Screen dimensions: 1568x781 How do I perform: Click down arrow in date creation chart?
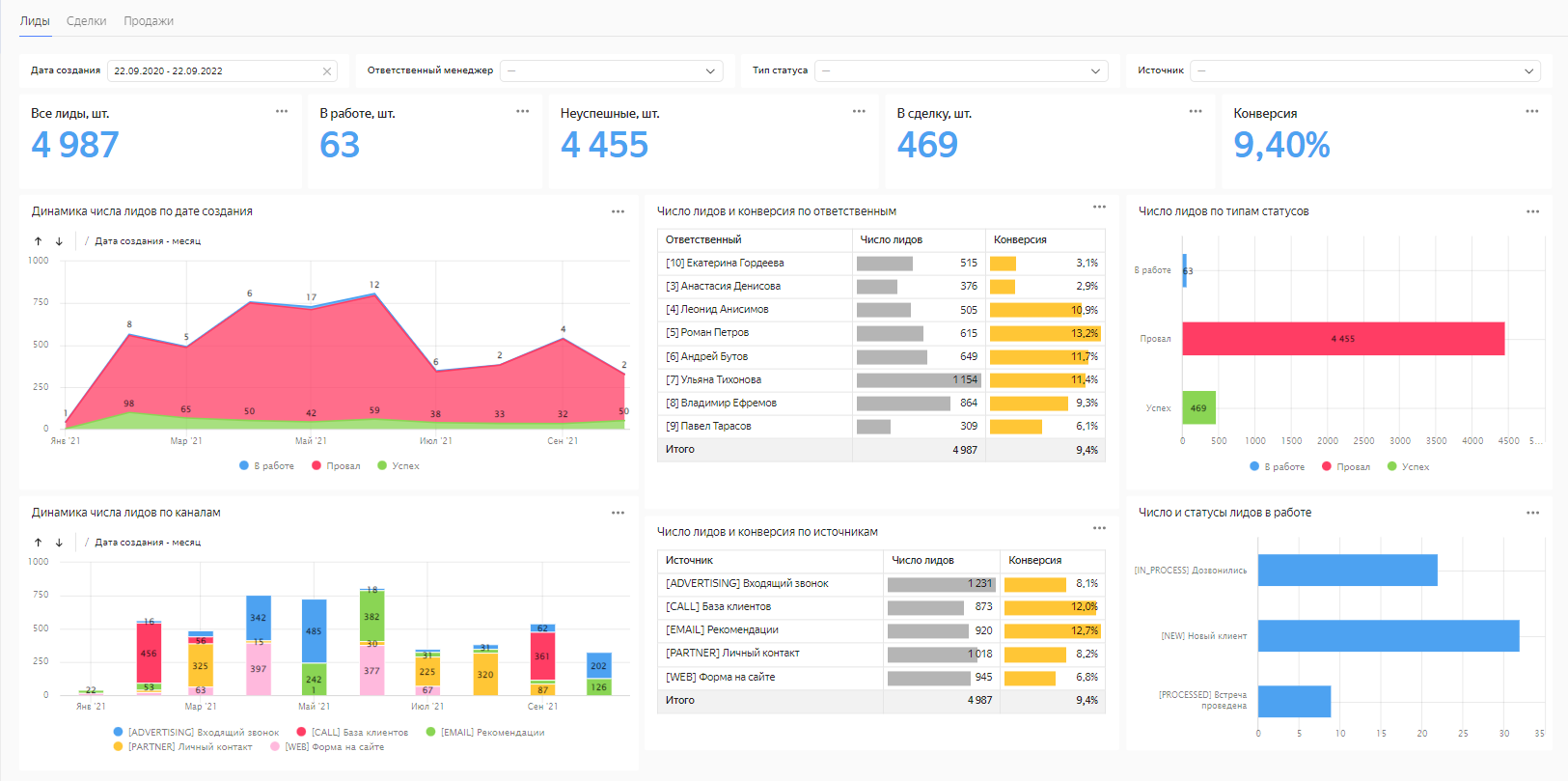point(59,241)
